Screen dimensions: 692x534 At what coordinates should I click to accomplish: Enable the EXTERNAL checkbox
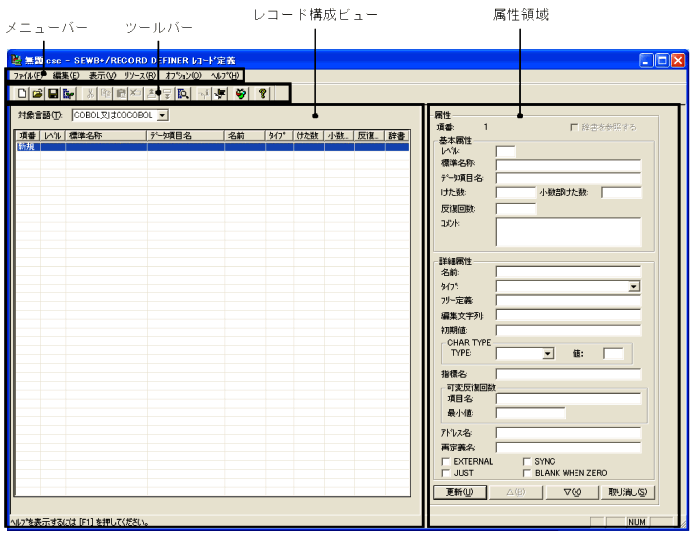[x=446, y=462]
